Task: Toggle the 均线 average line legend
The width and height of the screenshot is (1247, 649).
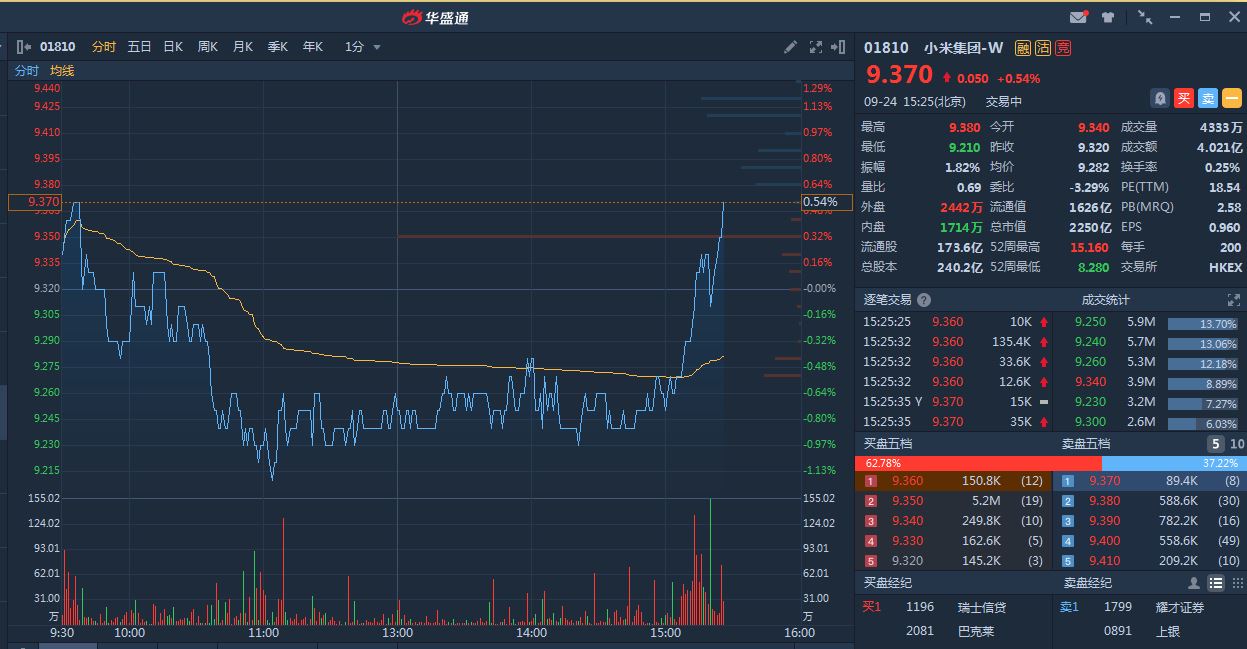Action: 63,71
